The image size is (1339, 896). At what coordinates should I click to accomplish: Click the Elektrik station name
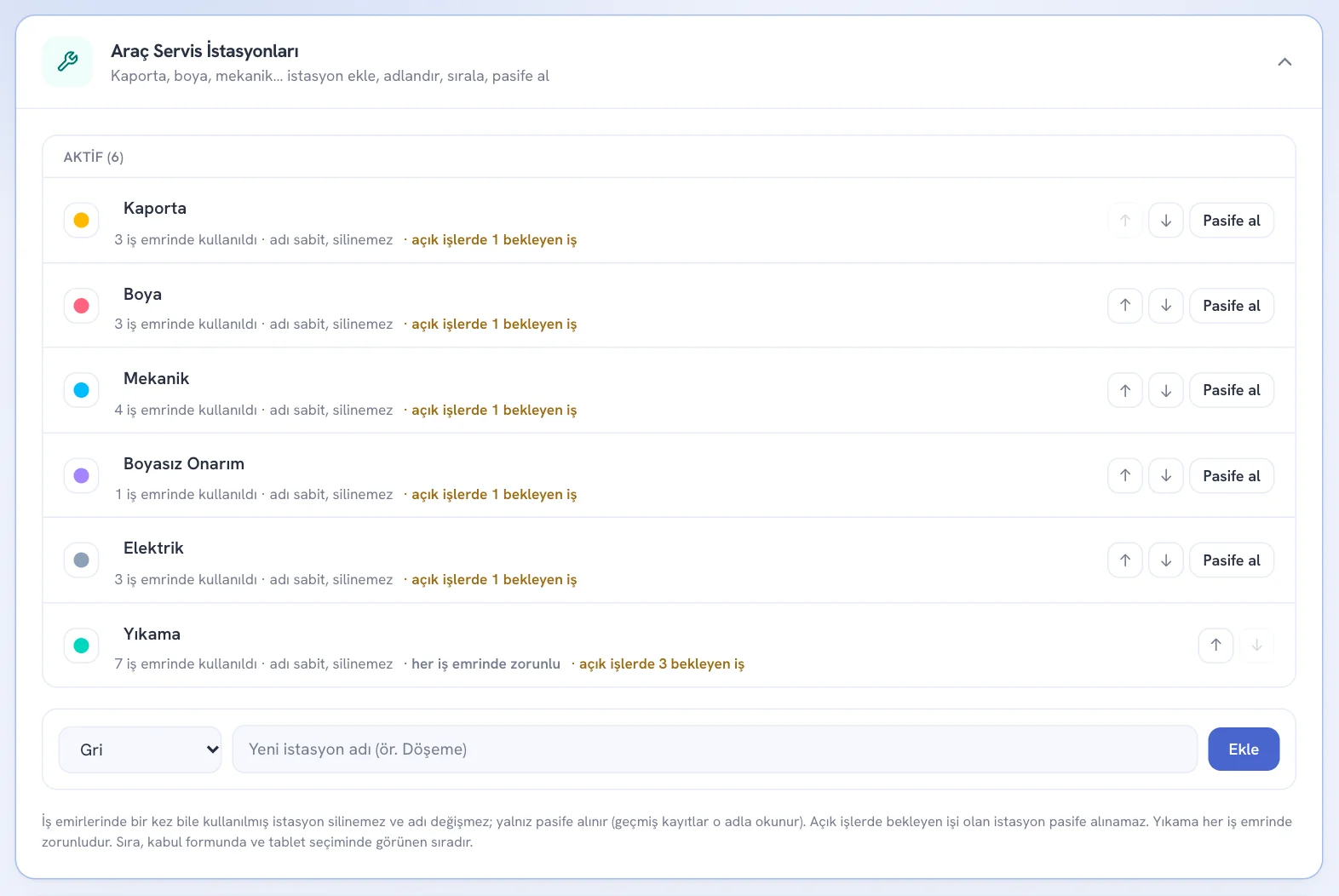[x=153, y=549]
